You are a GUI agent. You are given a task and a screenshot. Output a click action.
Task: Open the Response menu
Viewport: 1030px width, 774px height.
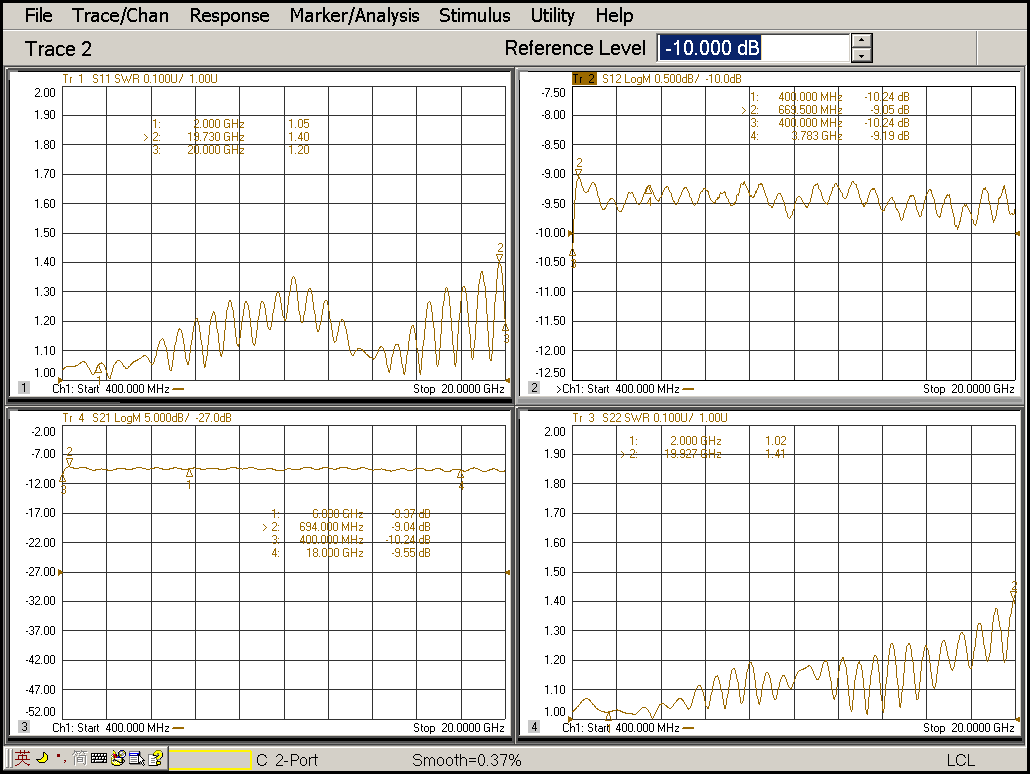(229, 15)
